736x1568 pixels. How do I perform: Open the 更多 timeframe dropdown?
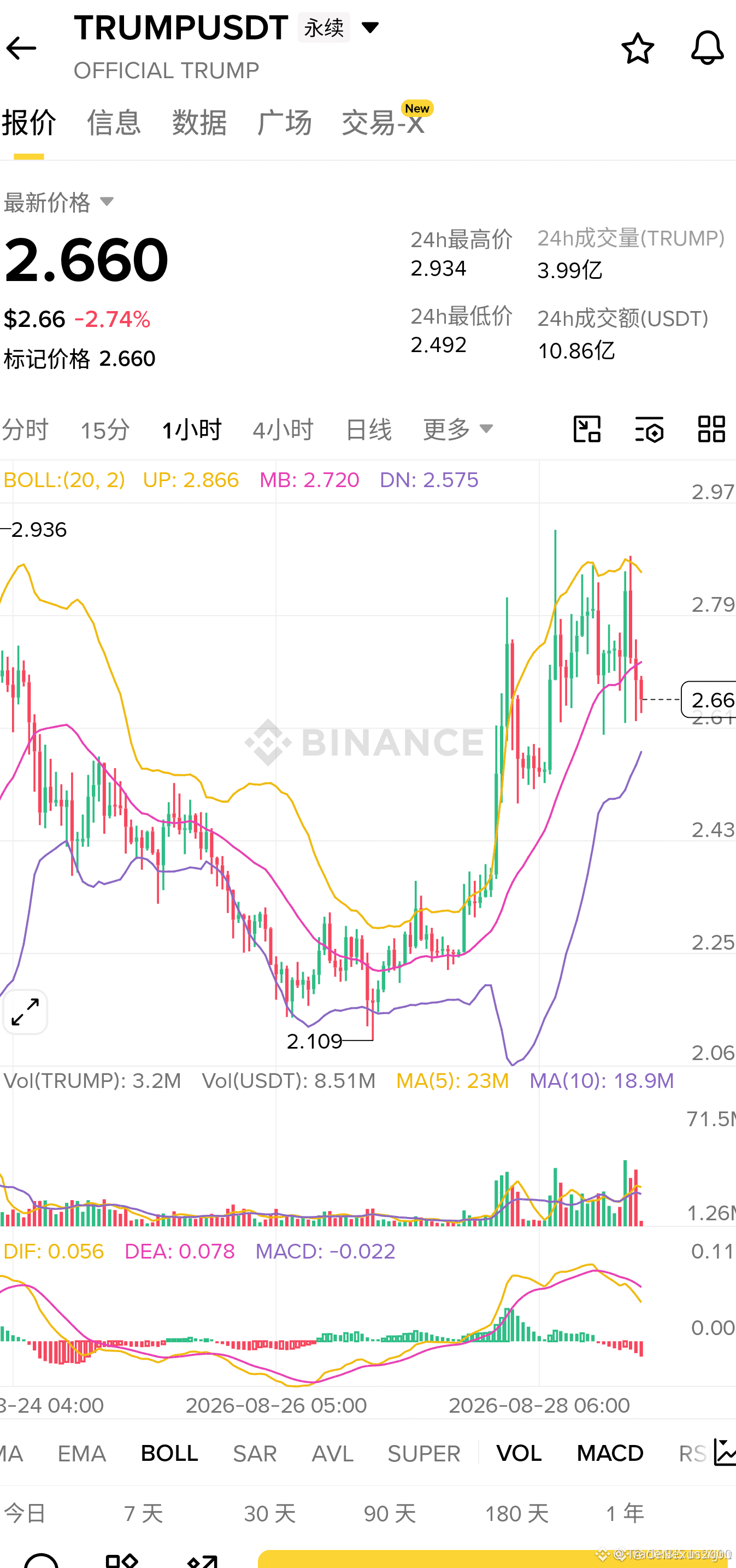[x=458, y=429]
